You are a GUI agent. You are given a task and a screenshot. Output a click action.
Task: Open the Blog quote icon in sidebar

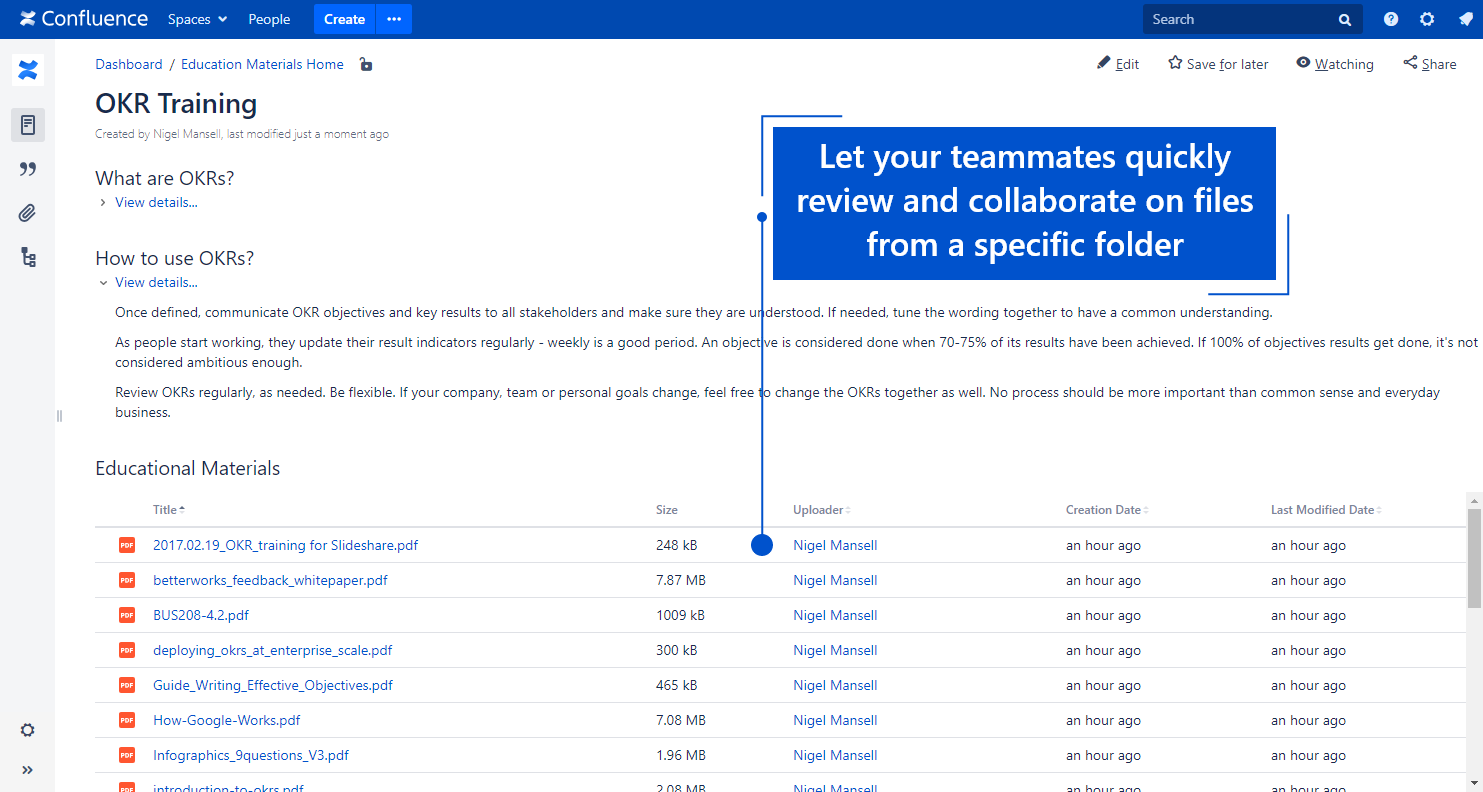pyautogui.click(x=28, y=169)
